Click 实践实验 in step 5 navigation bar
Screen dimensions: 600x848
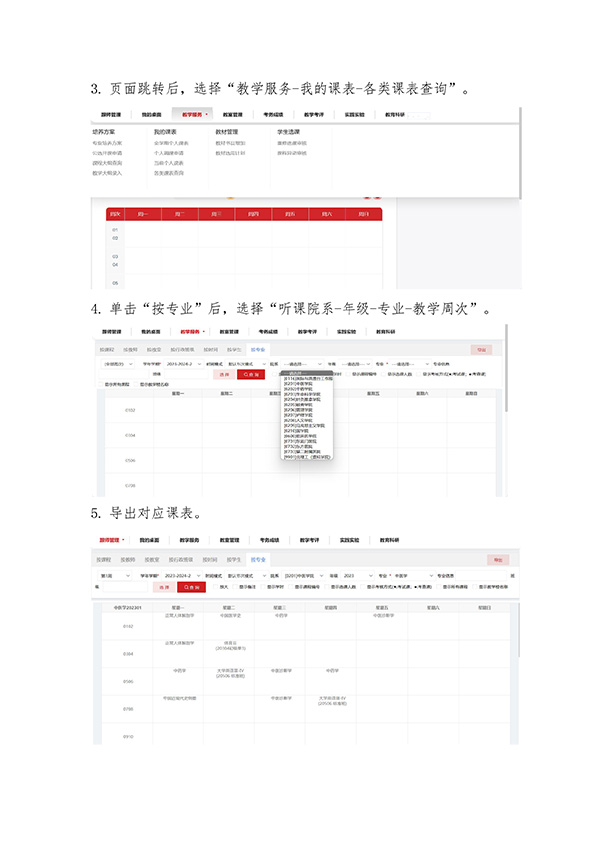pyautogui.click(x=350, y=540)
